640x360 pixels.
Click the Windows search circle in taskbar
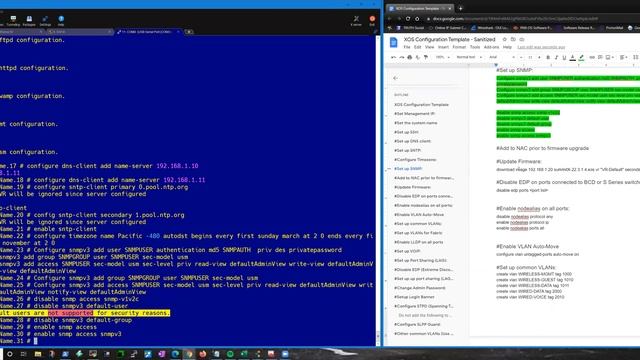[9, 354]
